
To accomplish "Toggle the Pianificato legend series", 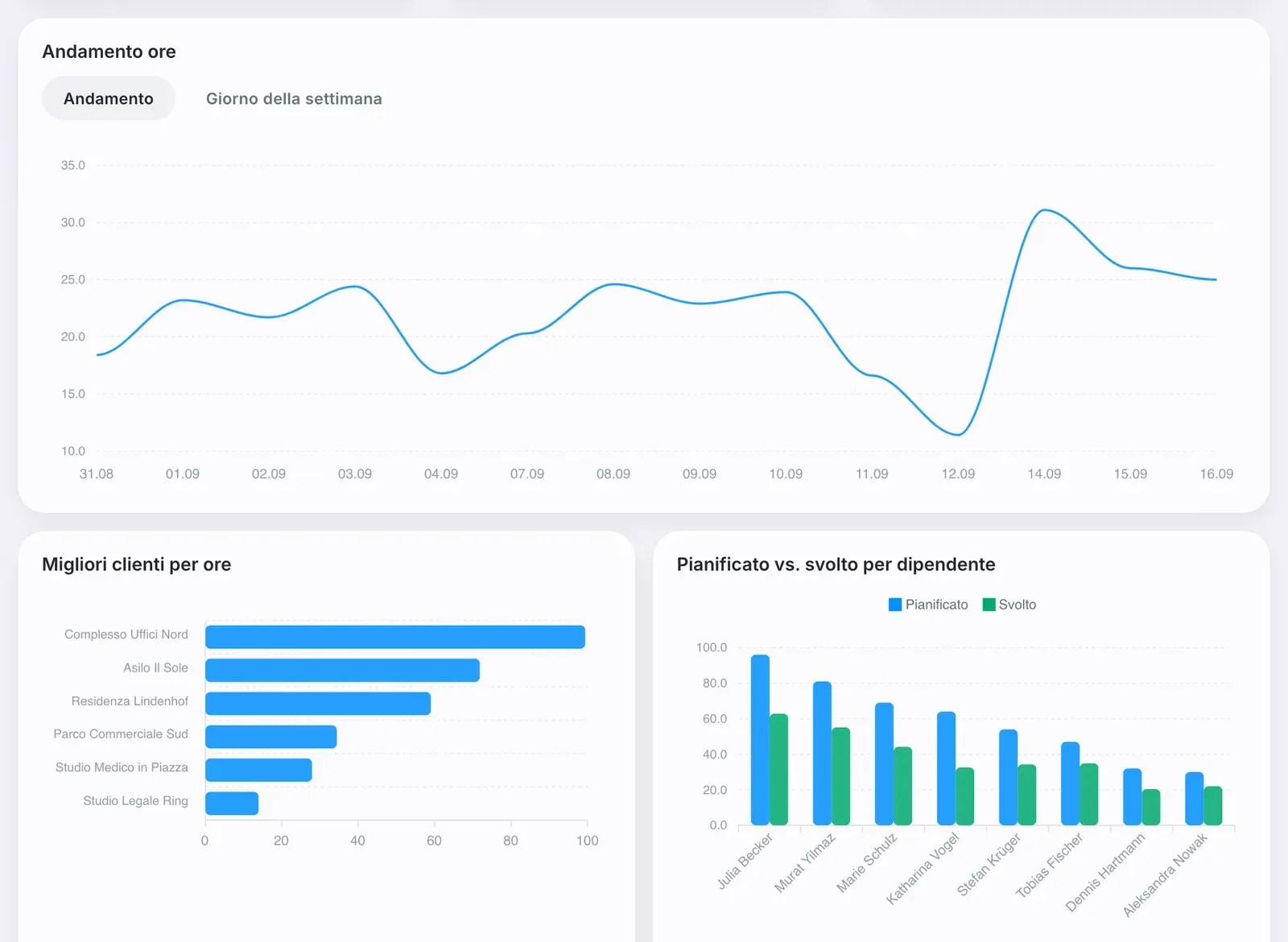I will [928, 605].
